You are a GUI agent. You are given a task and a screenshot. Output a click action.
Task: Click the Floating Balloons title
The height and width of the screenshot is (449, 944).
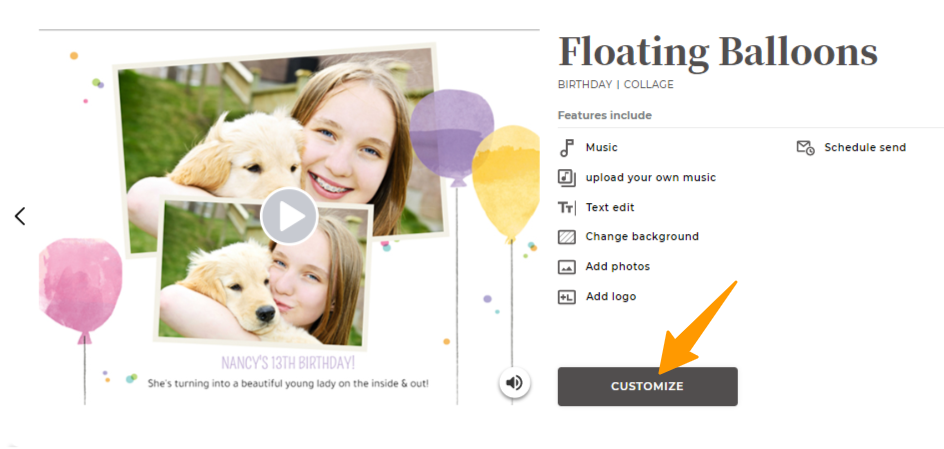click(x=718, y=52)
